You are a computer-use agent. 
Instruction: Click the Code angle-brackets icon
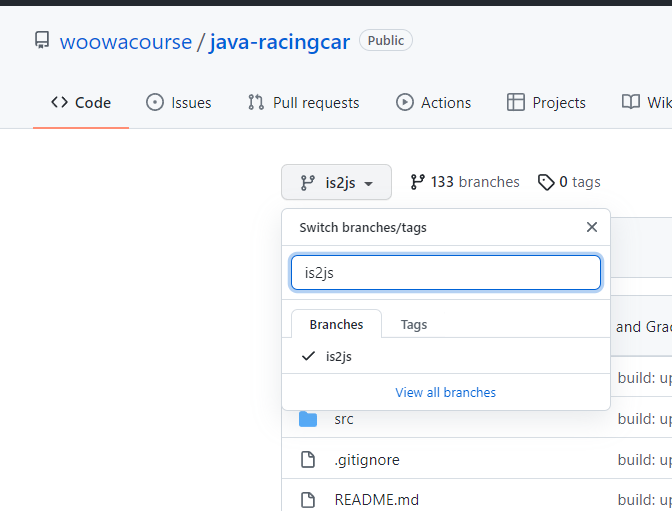[59, 102]
